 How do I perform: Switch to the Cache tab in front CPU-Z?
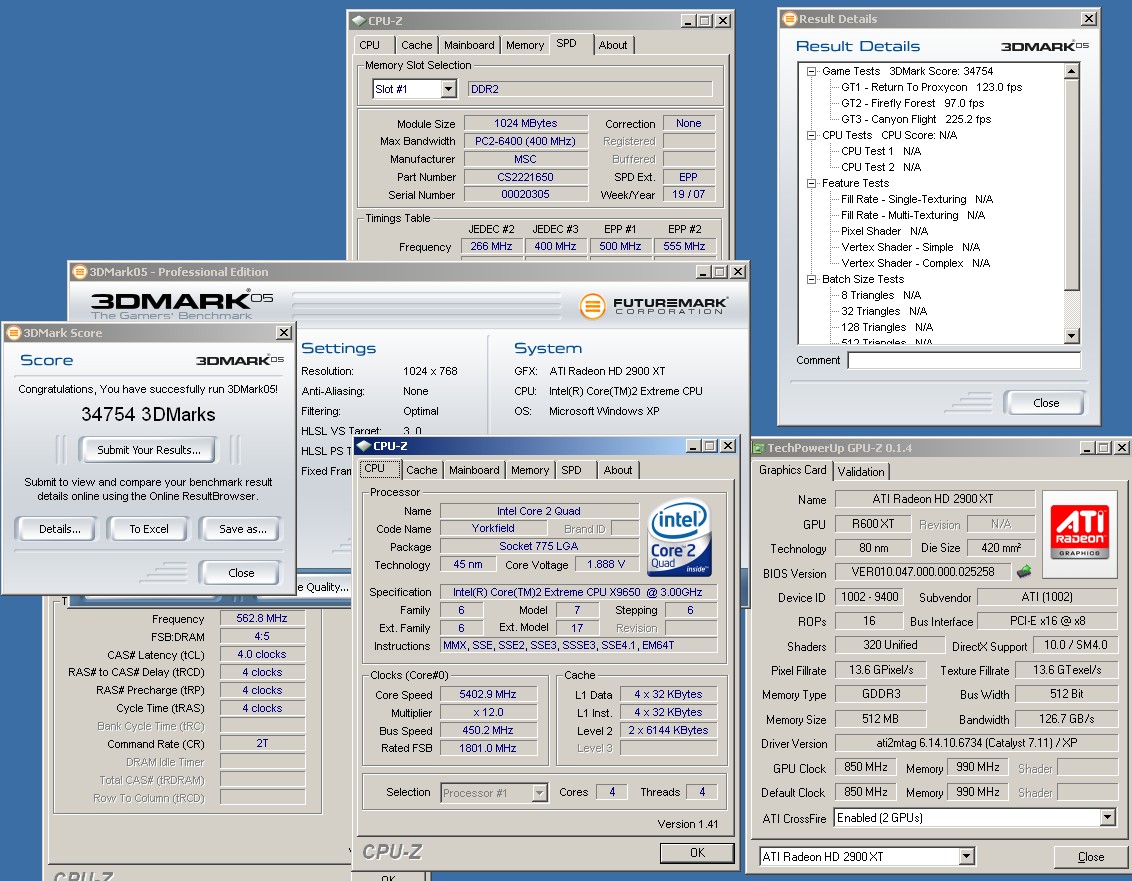tap(422, 469)
